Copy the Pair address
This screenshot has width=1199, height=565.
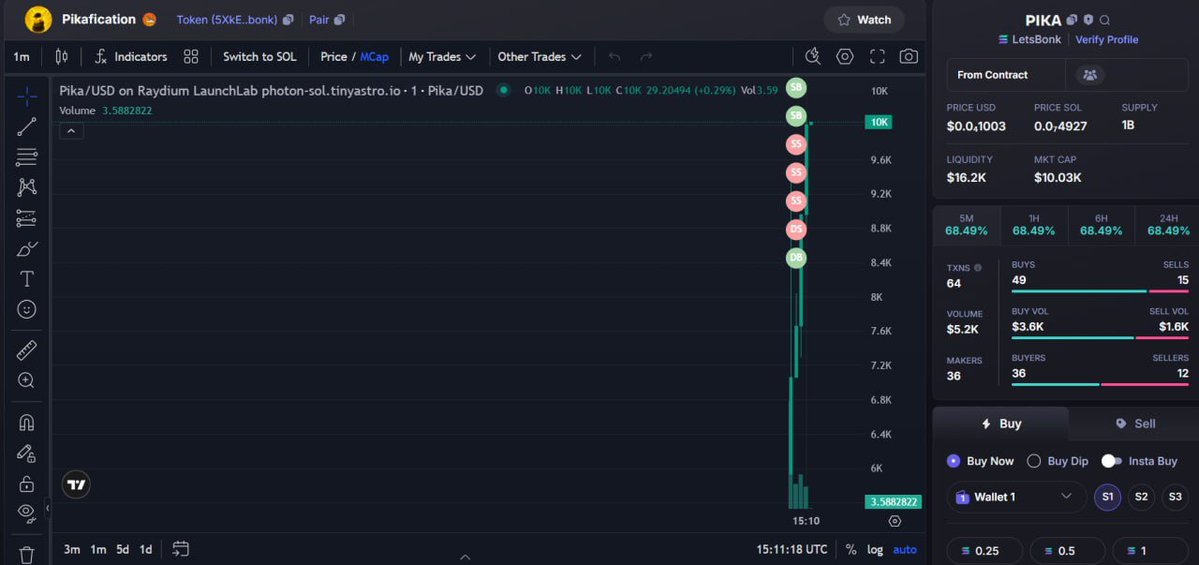pyautogui.click(x=340, y=20)
